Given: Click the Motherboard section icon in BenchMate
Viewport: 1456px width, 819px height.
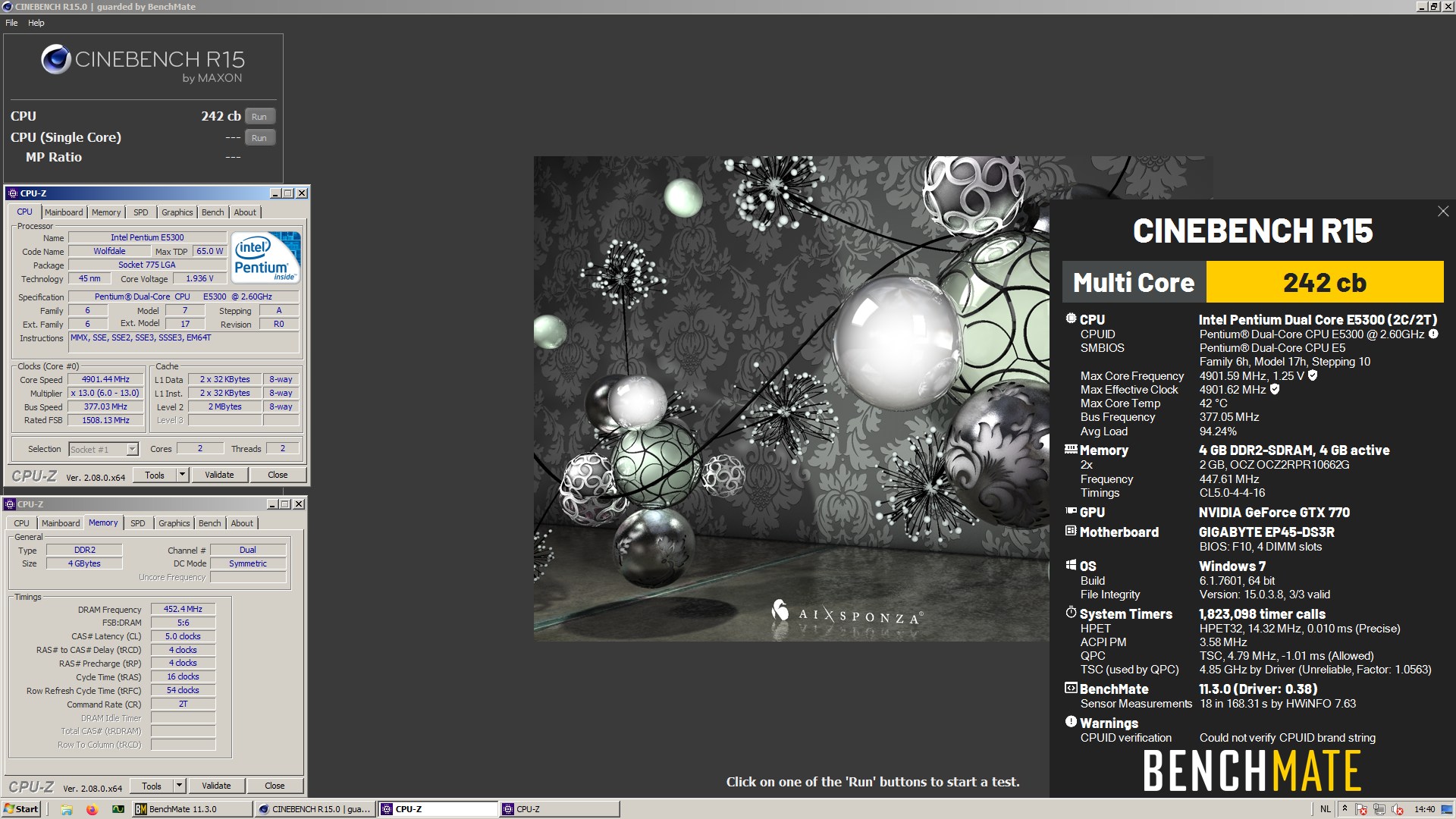Looking at the screenshot, I should click(x=1071, y=531).
